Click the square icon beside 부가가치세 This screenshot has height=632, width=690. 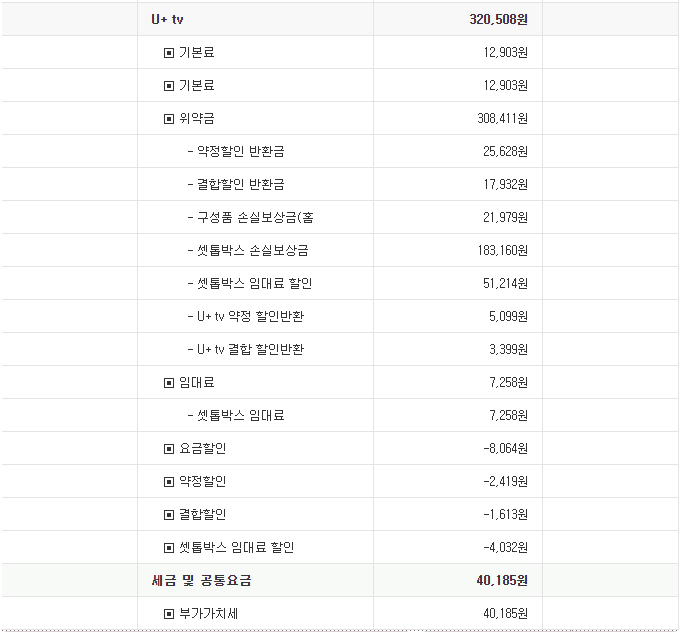pos(169,614)
